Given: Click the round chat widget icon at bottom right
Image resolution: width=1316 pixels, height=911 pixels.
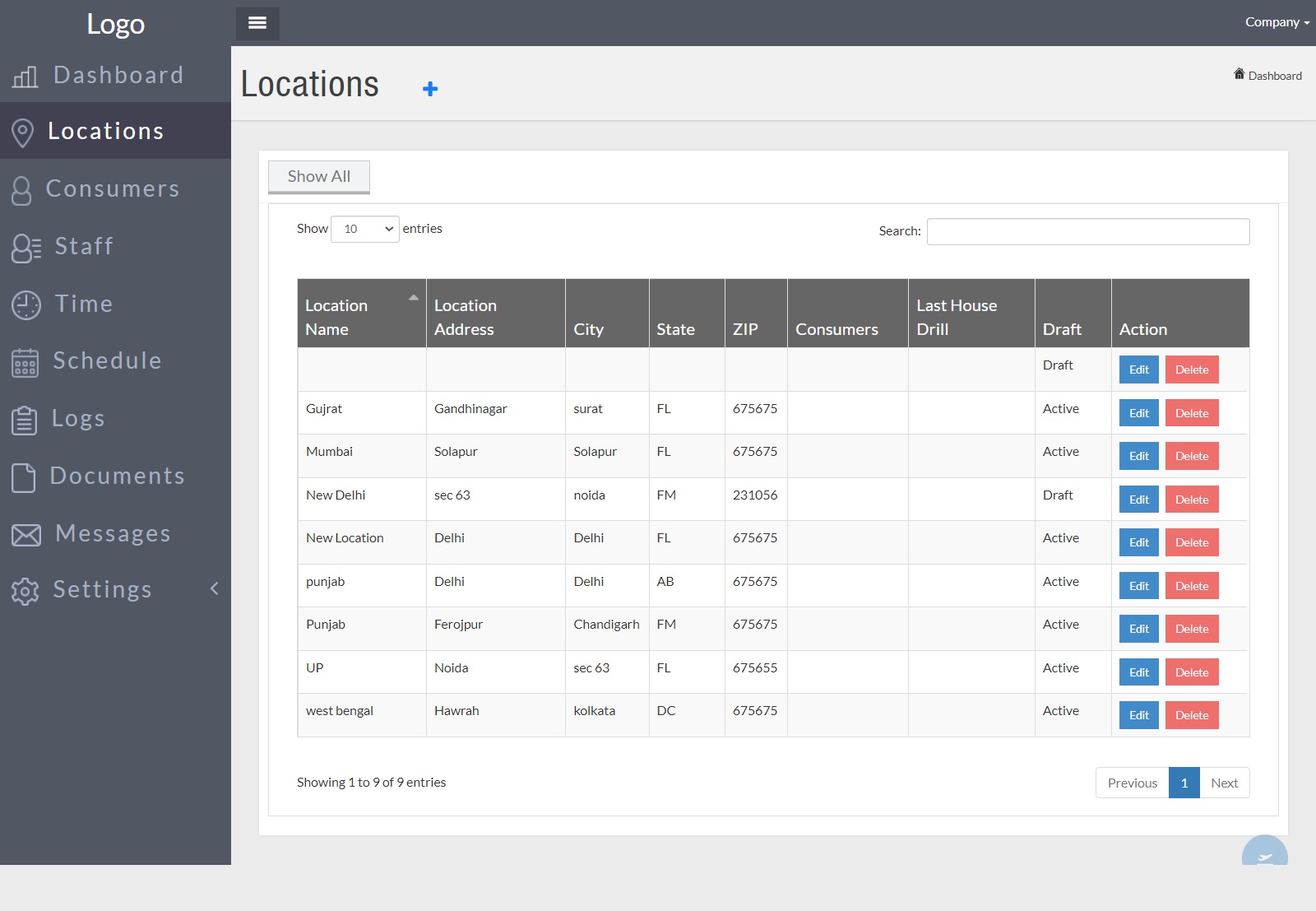Looking at the screenshot, I should coord(1265,852).
